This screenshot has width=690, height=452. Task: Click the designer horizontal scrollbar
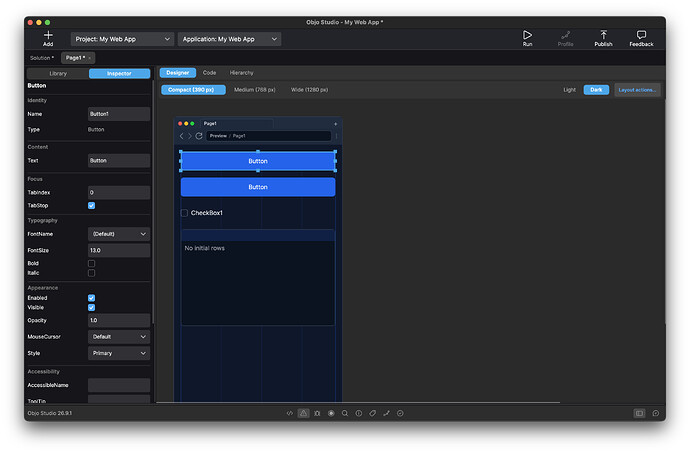(358, 402)
